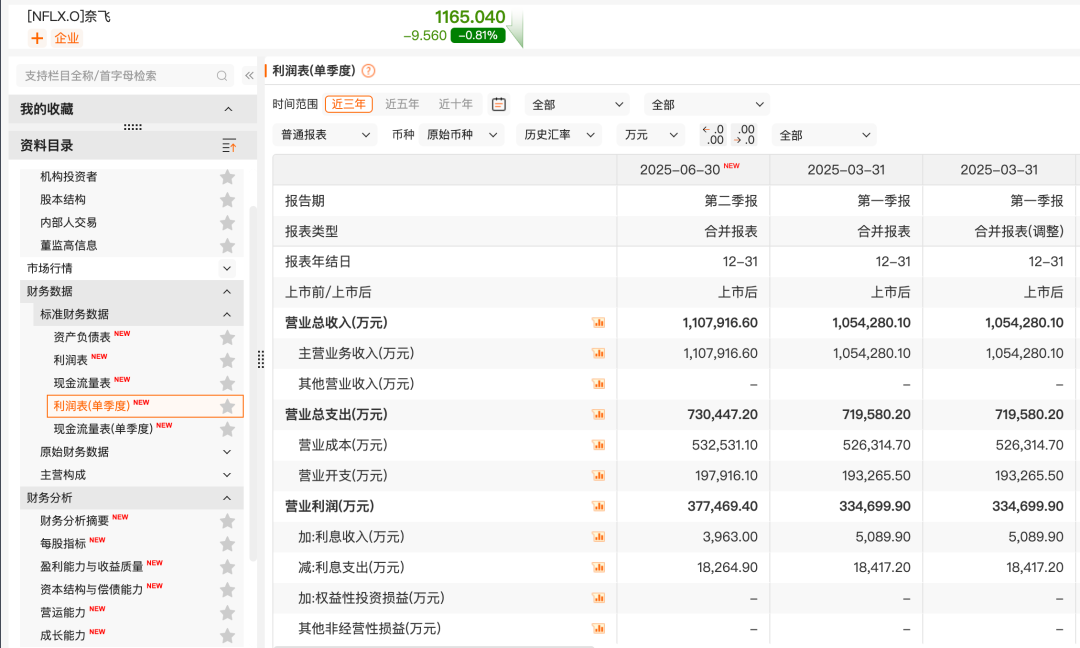Image resolution: width=1080 pixels, height=648 pixels.
Task: Collapse the sidebar with double-chevron icon
Action: [x=249, y=76]
